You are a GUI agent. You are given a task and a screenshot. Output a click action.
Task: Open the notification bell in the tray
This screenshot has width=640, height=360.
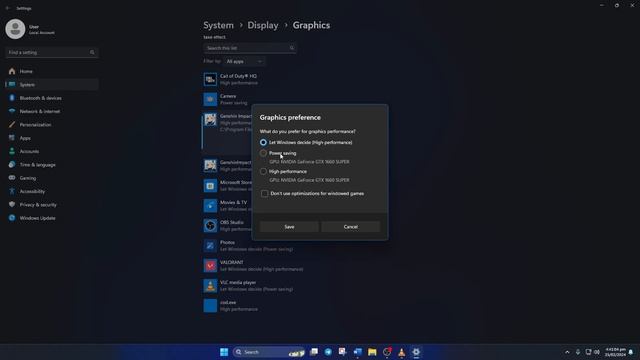[x=631, y=352]
